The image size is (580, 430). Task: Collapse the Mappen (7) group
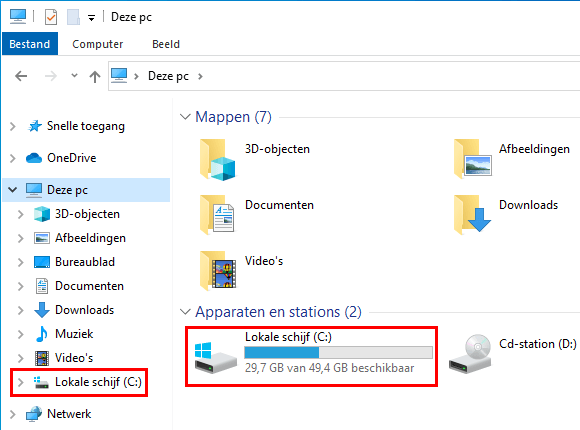point(185,117)
